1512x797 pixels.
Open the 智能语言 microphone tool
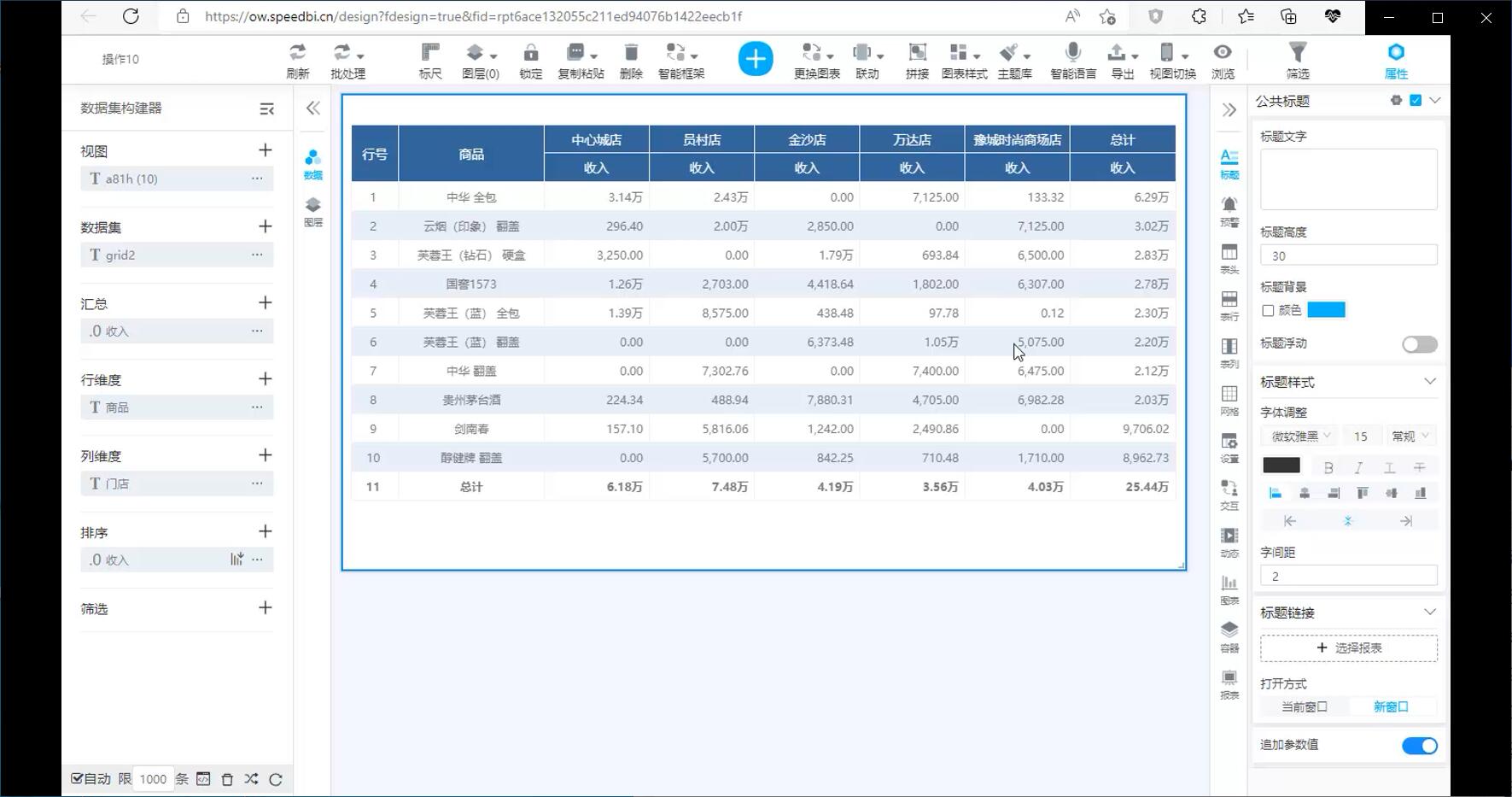tap(1073, 53)
